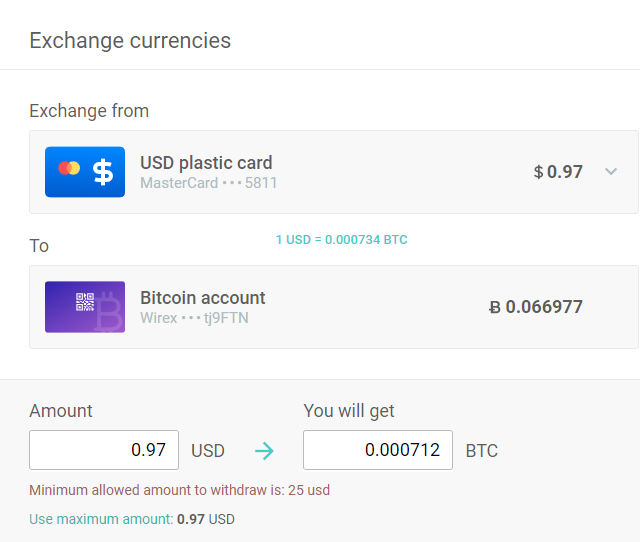
Task: Expand the USD plastic card dropdown chevron
Action: (x=611, y=172)
